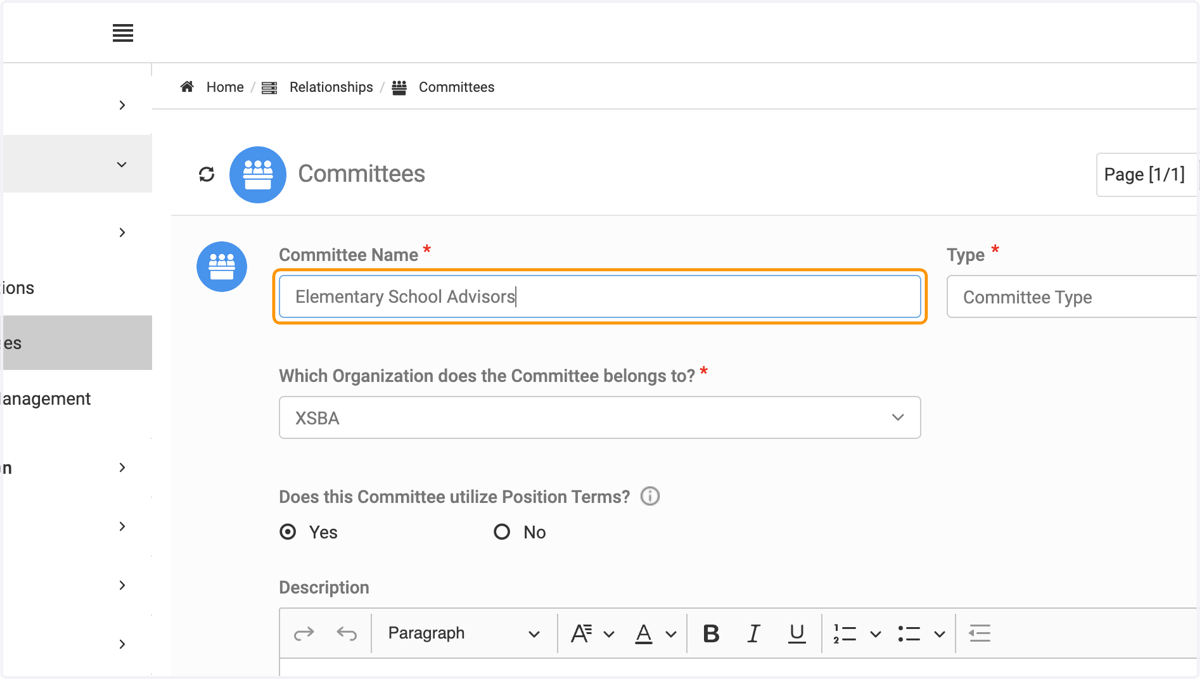Screen dimensions: 1200x679
Task: Click in the Committee Name field
Action: 600,297
